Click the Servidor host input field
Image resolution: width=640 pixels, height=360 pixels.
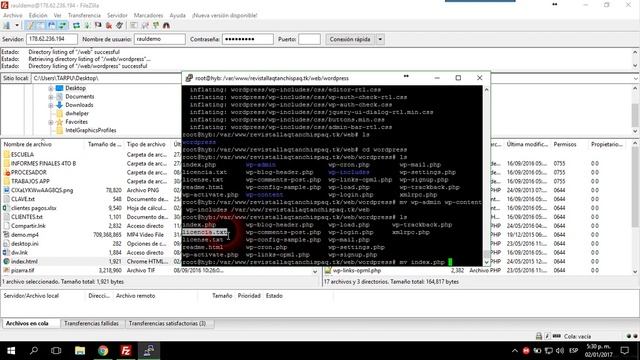point(52,39)
